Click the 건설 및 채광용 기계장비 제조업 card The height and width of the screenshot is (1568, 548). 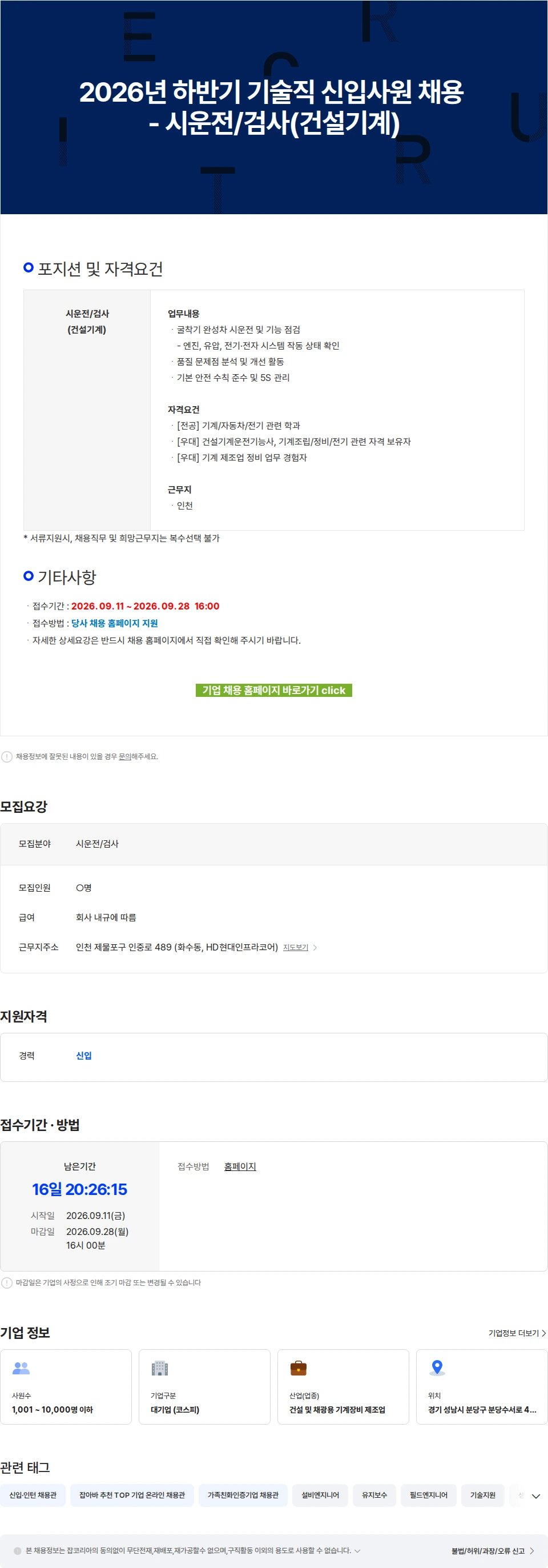pyautogui.click(x=343, y=1386)
